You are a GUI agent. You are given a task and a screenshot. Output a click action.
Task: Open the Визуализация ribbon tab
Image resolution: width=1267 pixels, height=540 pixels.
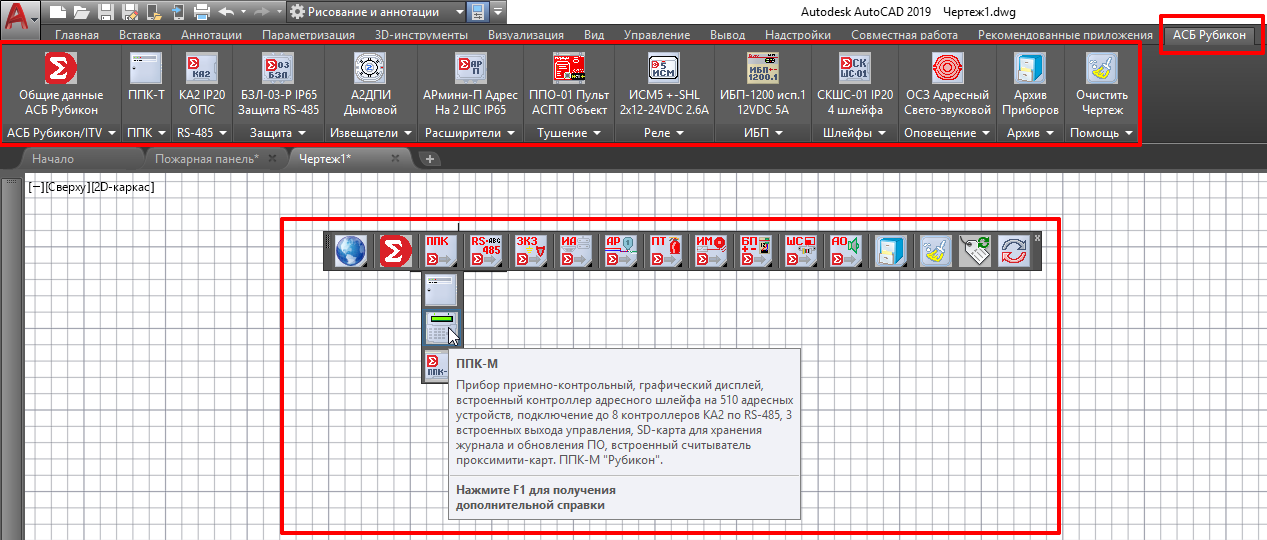526,35
